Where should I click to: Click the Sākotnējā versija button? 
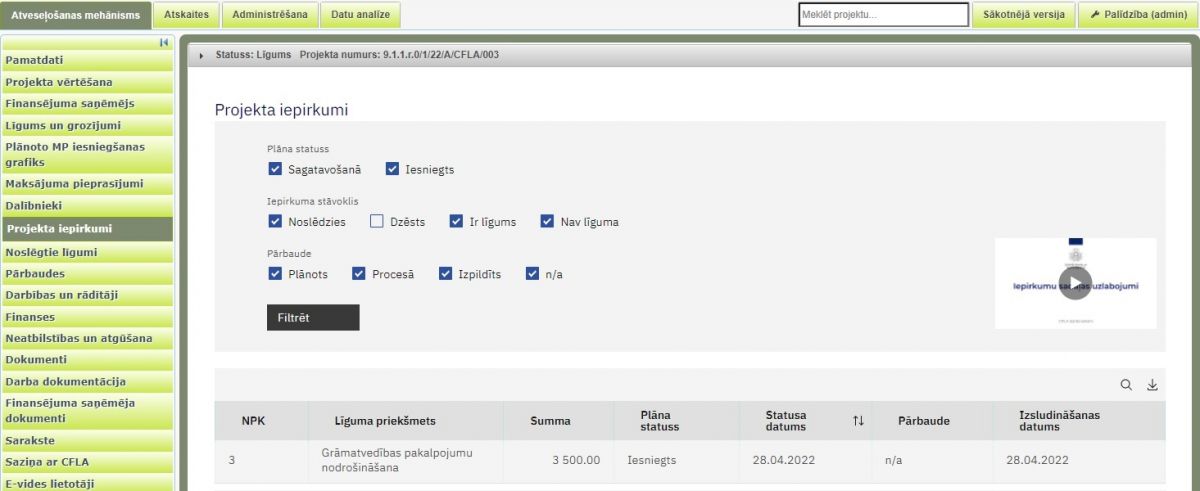(x=1023, y=15)
